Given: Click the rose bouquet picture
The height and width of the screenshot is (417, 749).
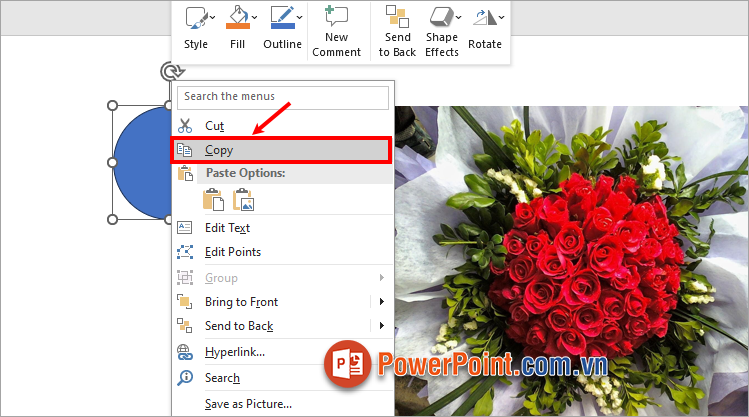Looking at the screenshot, I should (x=571, y=260).
